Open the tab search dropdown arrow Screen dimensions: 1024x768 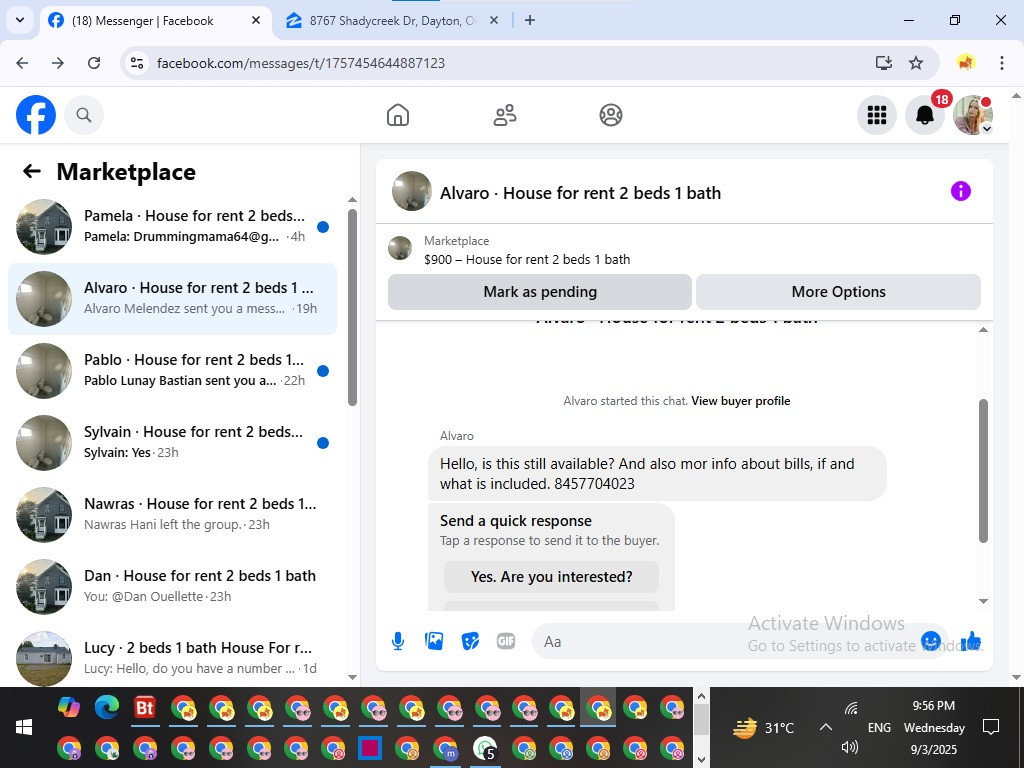pos(20,20)
